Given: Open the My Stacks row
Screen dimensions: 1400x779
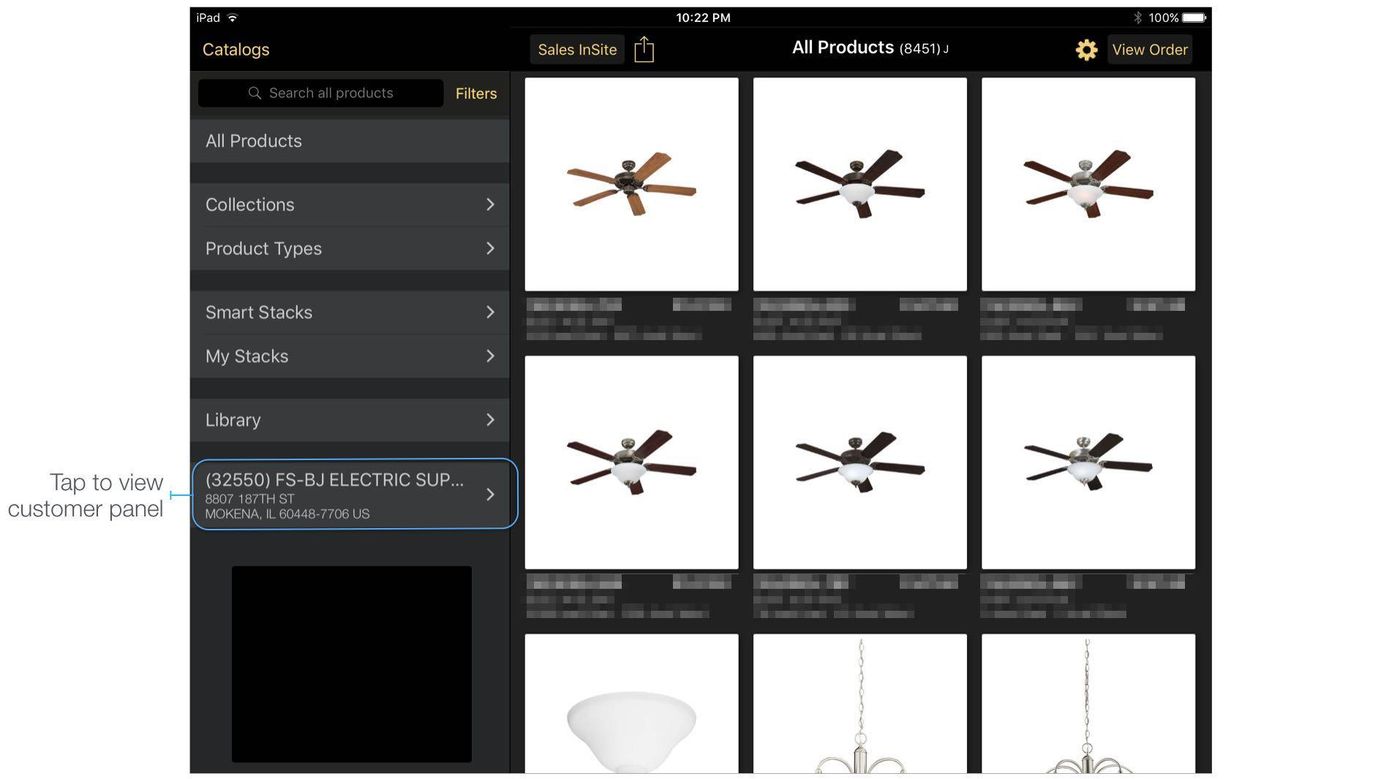Looking at the screenshot, I should coord(350,356).
